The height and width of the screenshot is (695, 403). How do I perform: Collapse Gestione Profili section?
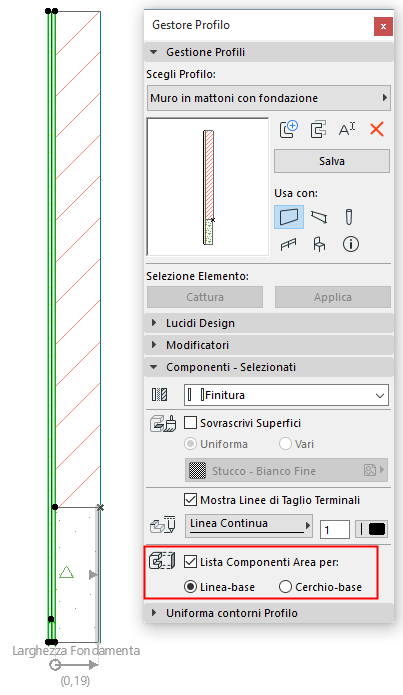click(269, 52)
